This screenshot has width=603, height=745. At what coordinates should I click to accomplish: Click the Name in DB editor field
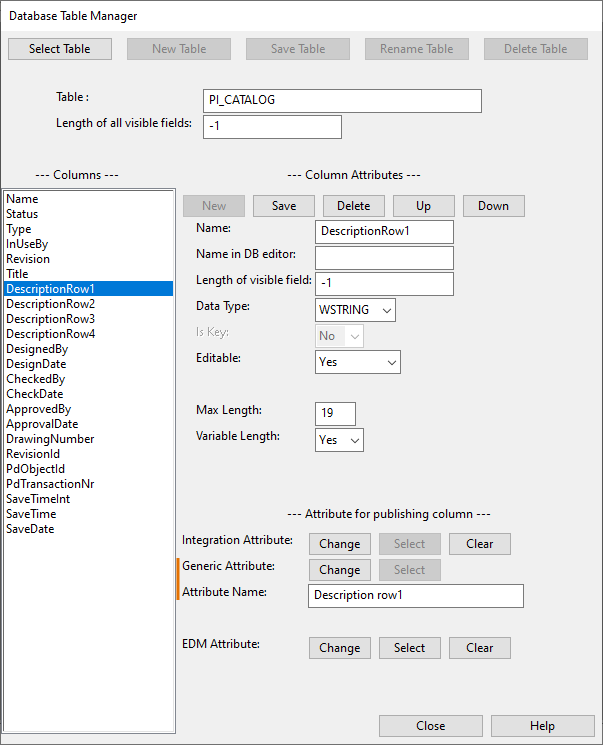tap(384, 258)
